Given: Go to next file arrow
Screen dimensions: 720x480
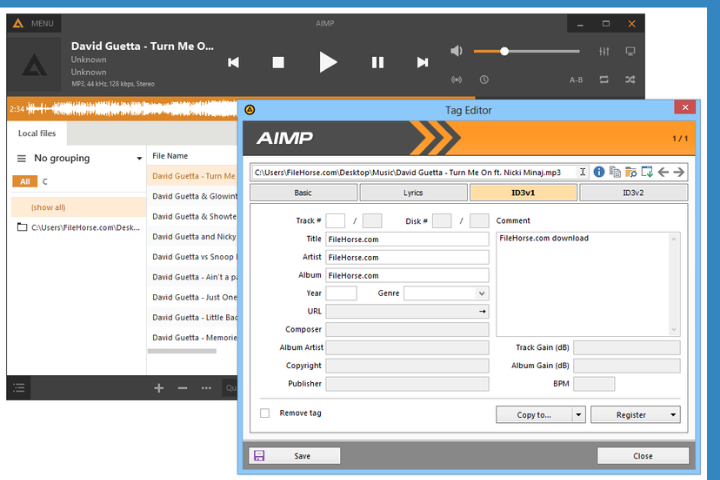Looking at the screenshot, I should [x=679, y=172].
